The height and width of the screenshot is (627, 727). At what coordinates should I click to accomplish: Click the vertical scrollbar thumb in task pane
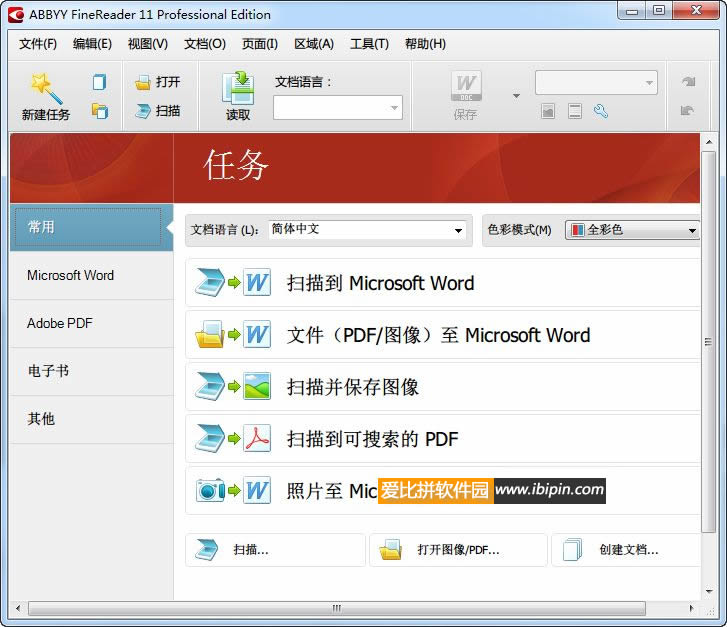click(x=708, y=342)
